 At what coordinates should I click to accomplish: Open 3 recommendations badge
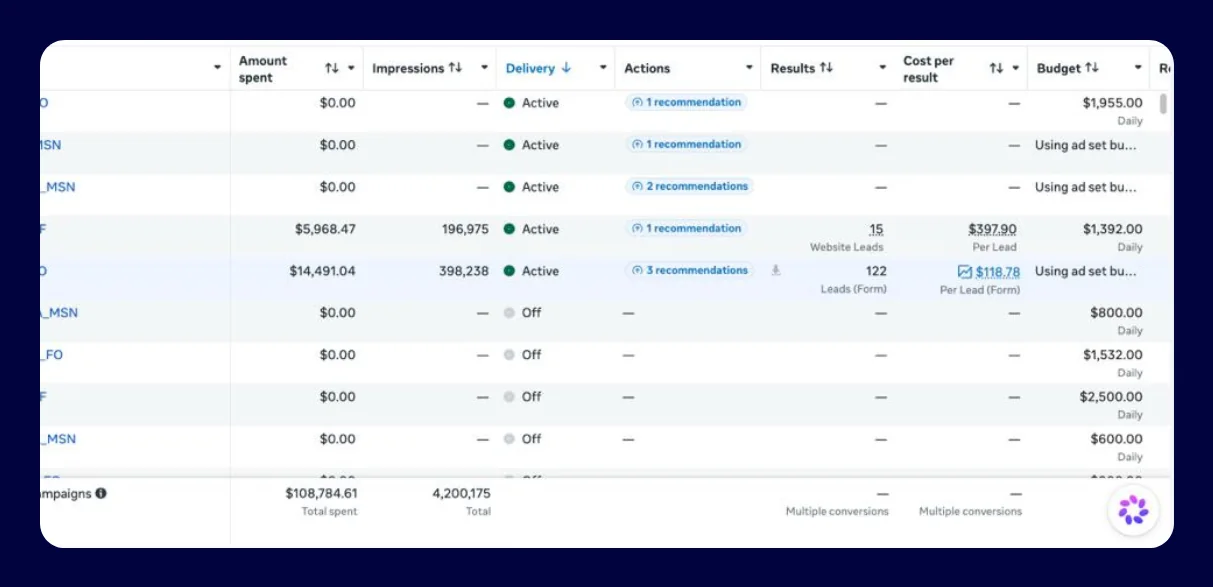[x=690, y=270]
